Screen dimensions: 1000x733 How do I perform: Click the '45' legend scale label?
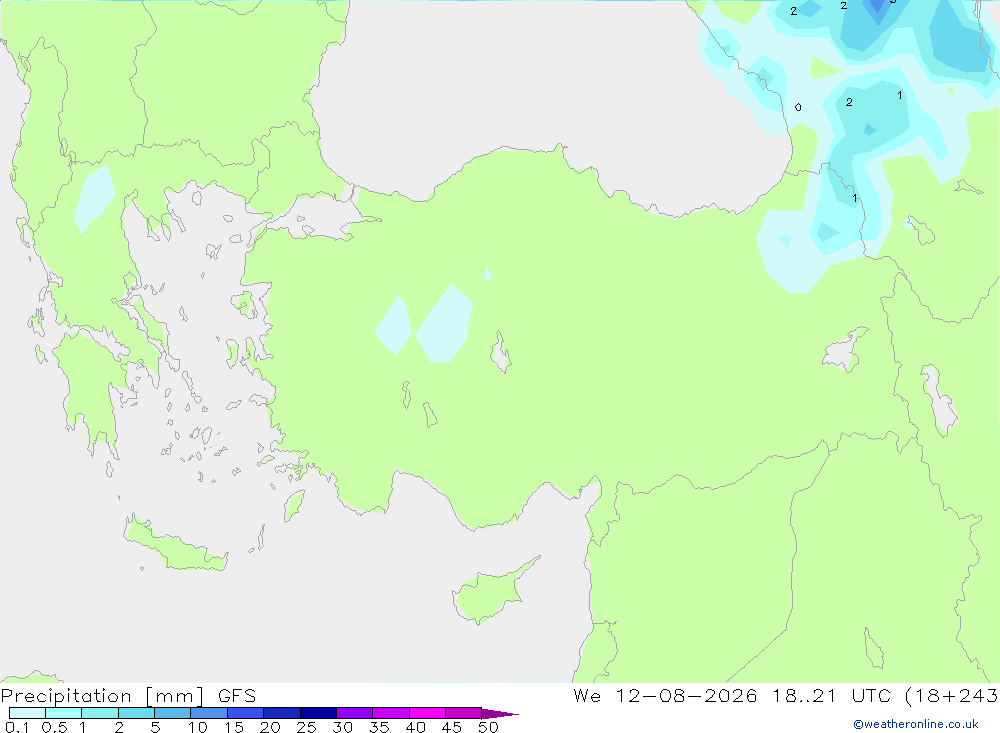click(452, 727)
